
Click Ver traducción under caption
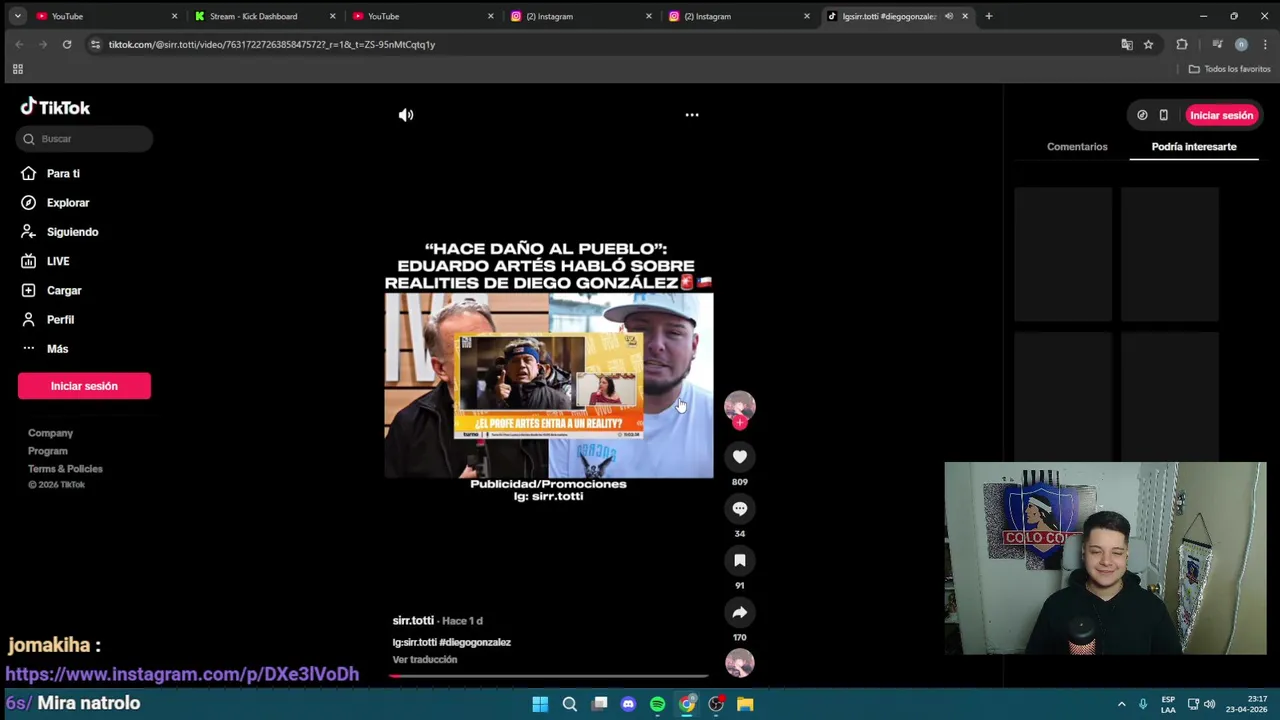pyautogui.click(x=425, y=660)
